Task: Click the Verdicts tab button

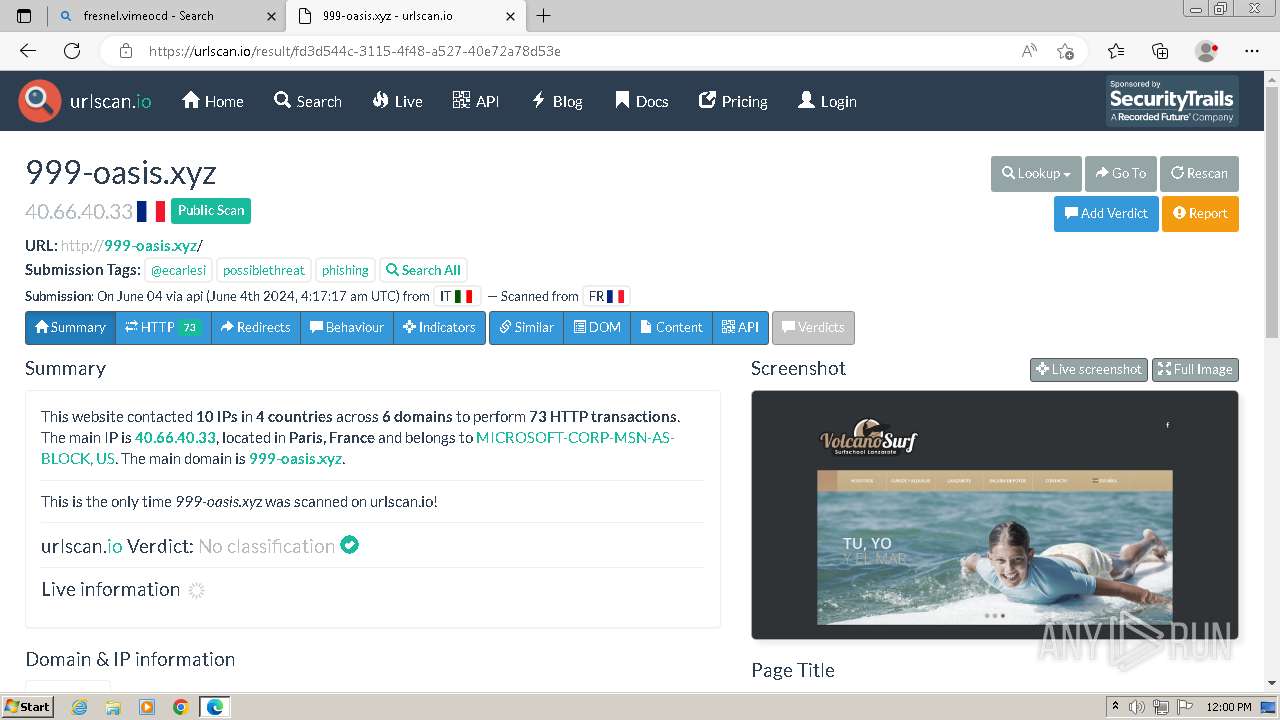Action: pos(813,327)
